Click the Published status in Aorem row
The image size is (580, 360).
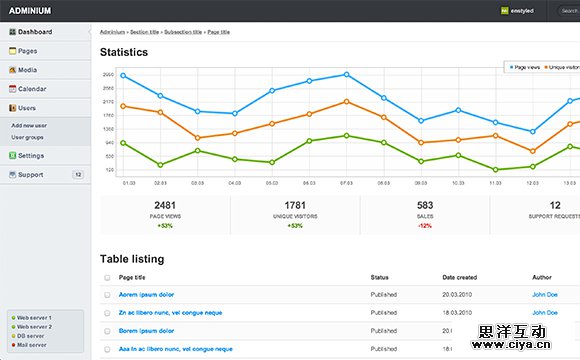pos(384,295)
